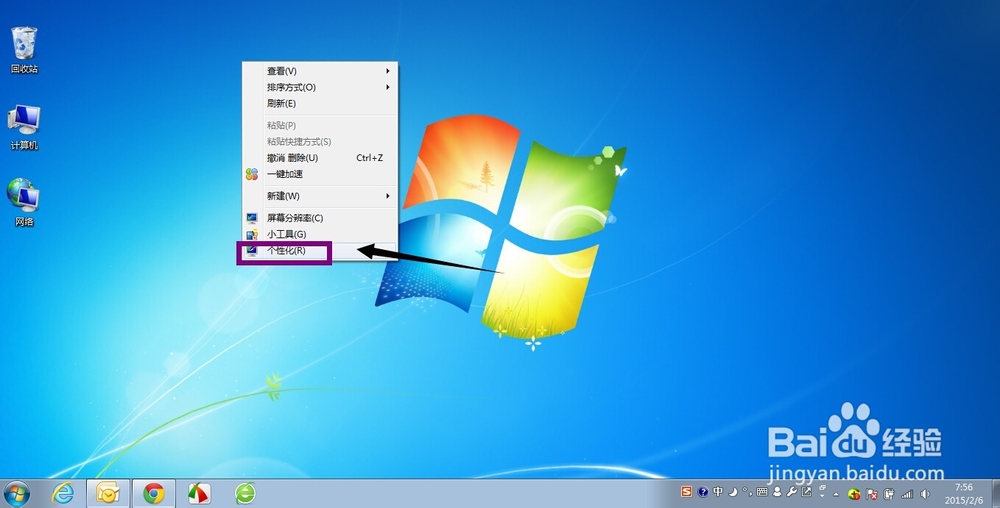Select the Computer (计算机) desktop icon

click(x=24, y=127)
